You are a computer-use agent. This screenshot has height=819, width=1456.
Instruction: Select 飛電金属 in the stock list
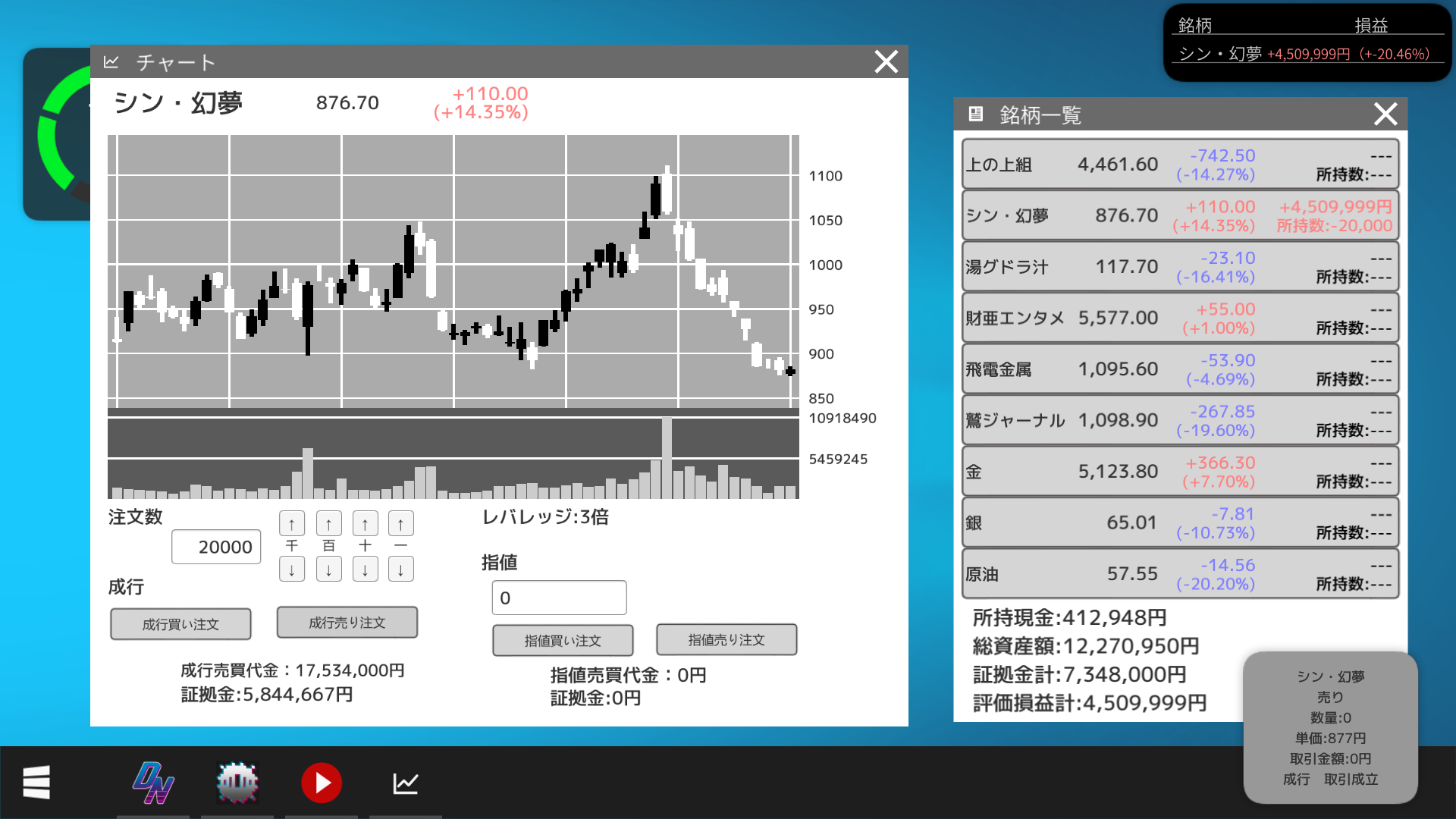click(x=1180, y=369)
